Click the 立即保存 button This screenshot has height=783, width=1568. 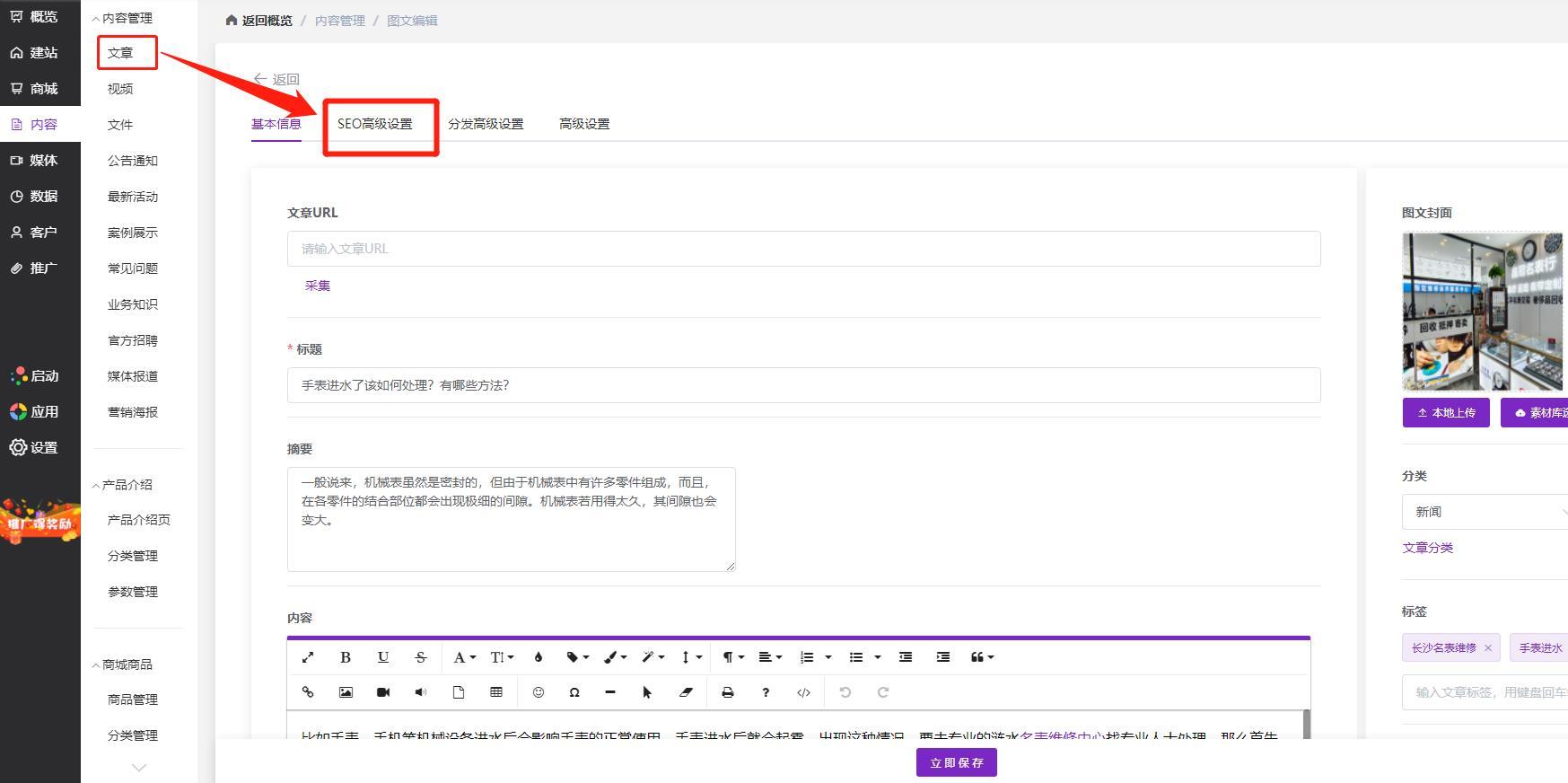(957, 762)
